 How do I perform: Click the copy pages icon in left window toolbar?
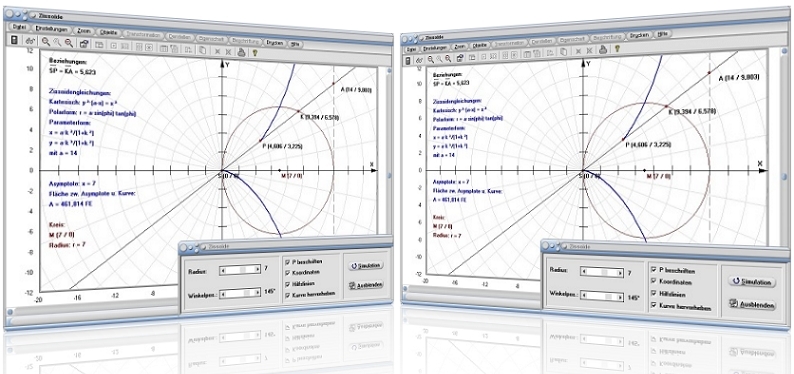click(202, 50)
